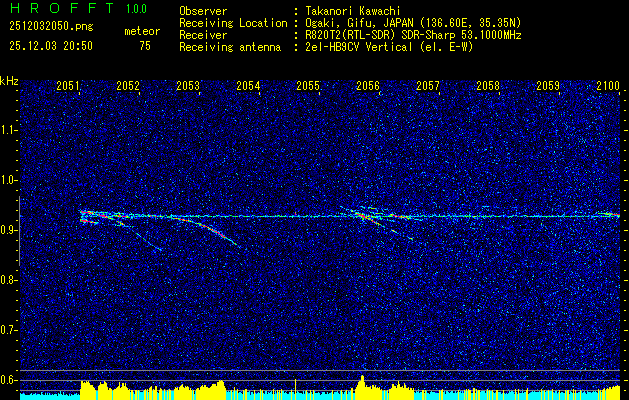This screenshot has width=629, height=400.
Task: Select the filename 2512032050.png
Action: click(51, 27)
